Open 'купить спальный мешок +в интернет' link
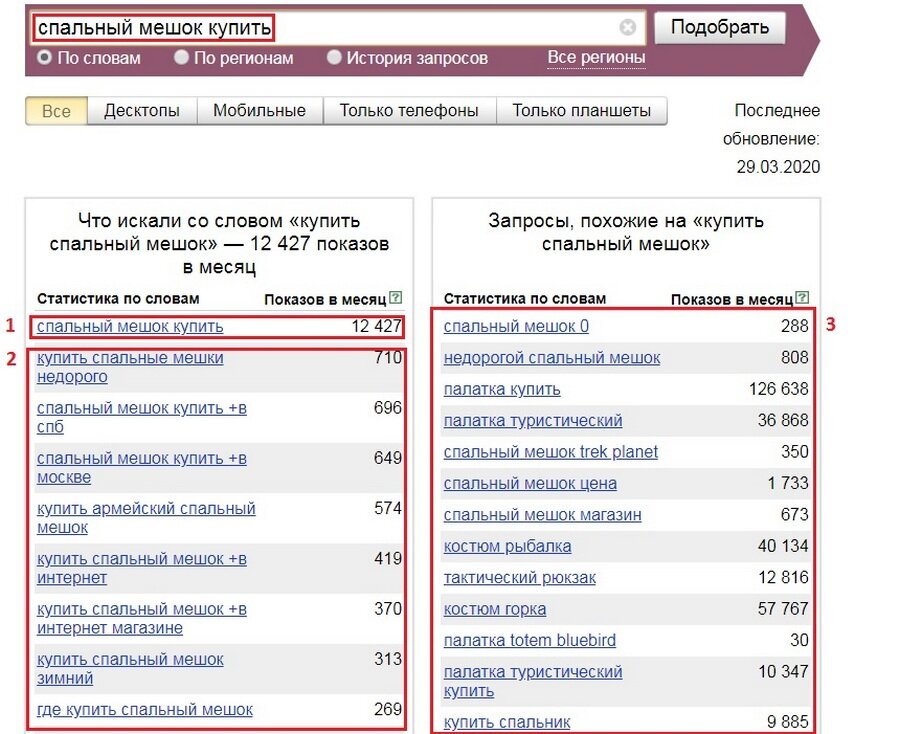Image resolution: width=900 pixels, height=734 pixels. click(142, 568)
